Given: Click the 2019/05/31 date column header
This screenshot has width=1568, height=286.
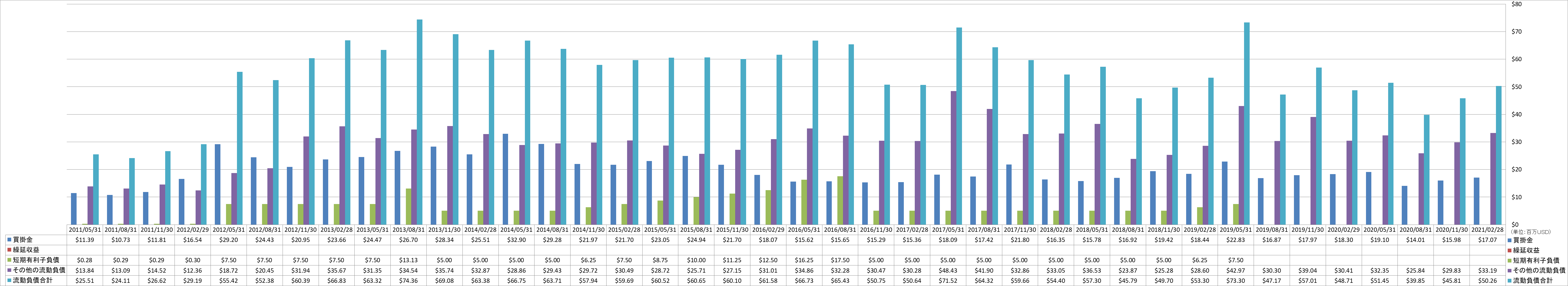Looking at the screenshot, I should tap(1236, 230).
